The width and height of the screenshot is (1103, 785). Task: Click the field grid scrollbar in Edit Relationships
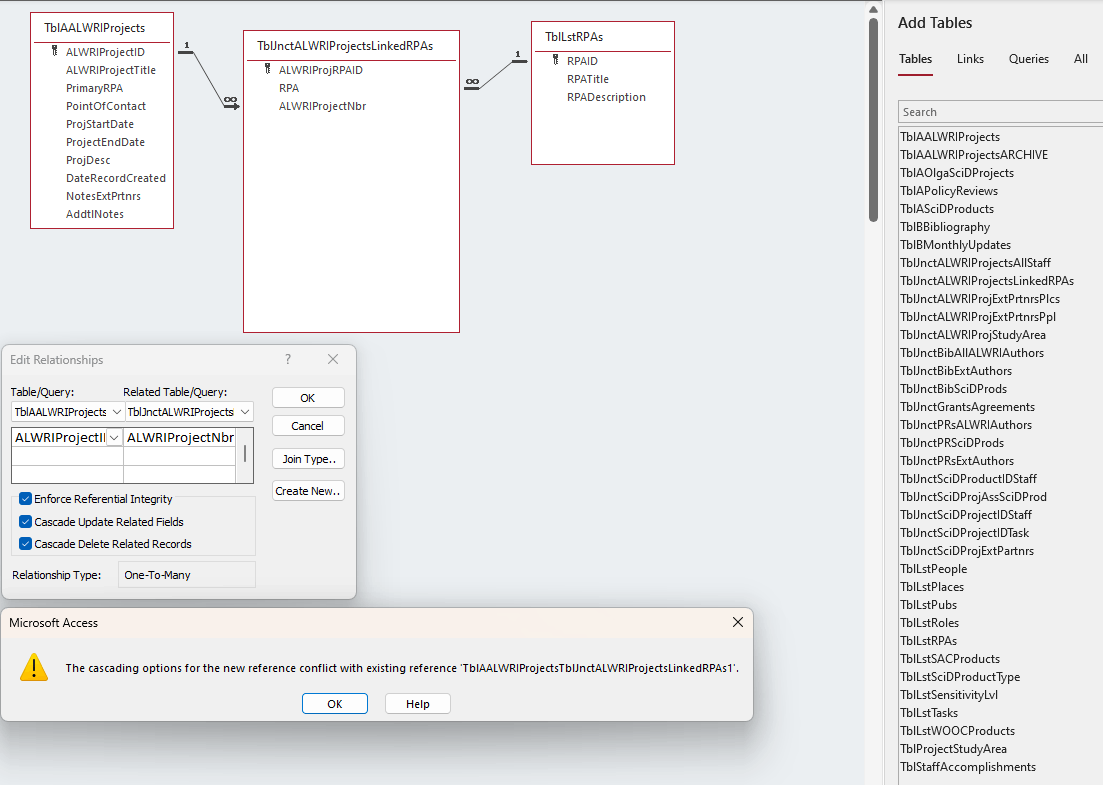tap(245, 454)
